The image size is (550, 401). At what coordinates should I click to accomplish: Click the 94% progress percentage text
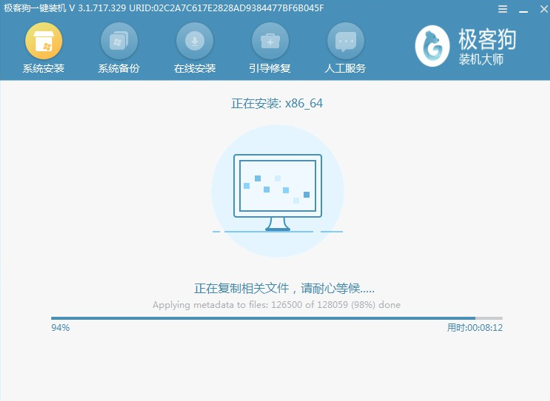pos(60,328)
